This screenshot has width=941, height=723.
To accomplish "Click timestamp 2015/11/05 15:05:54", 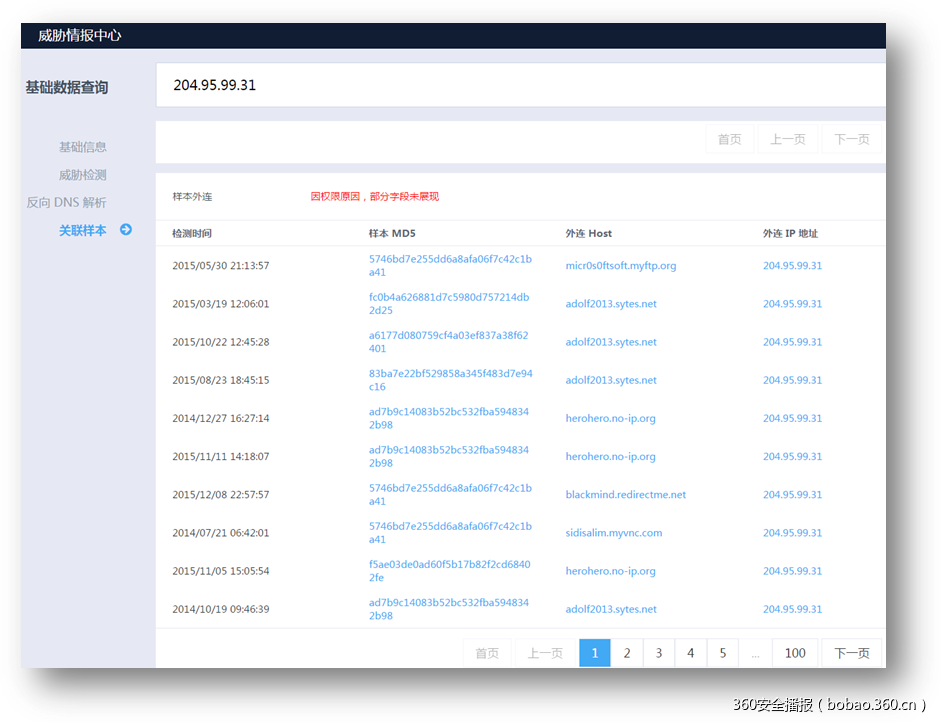I will click(x=220, y=571).
